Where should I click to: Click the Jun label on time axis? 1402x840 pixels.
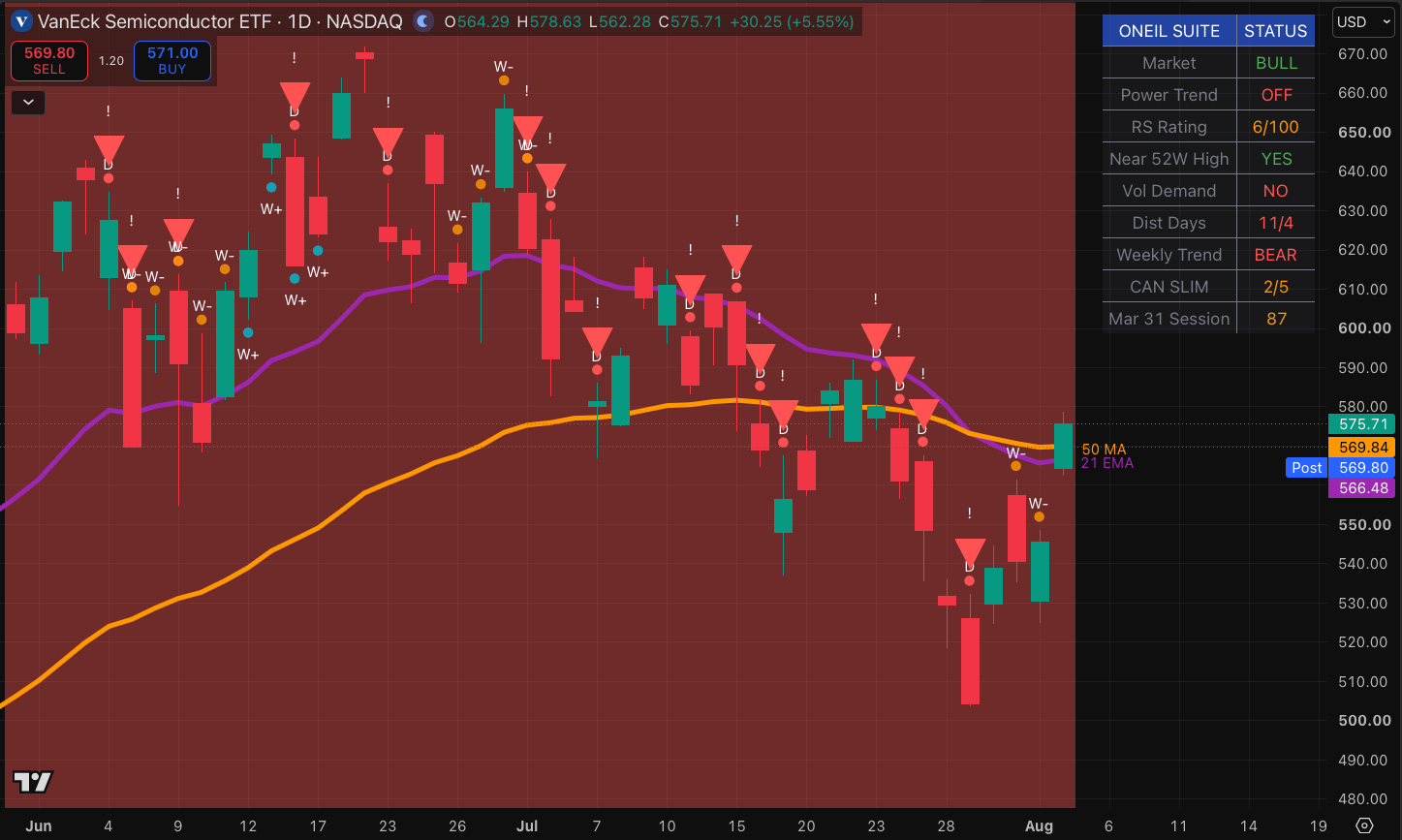[39, 826]
